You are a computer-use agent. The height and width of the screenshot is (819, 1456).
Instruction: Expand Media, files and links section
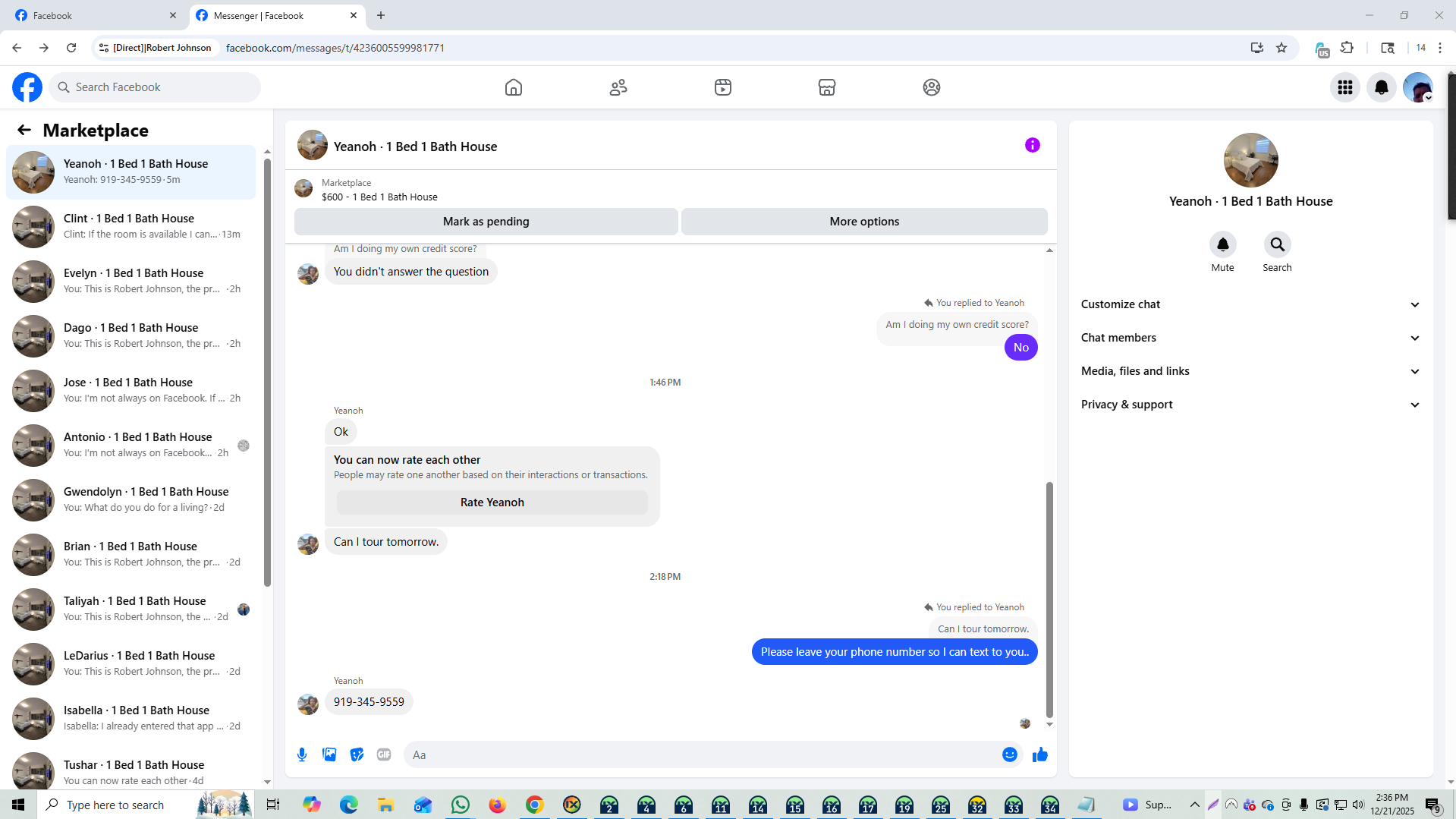(x=1250, y=371)
